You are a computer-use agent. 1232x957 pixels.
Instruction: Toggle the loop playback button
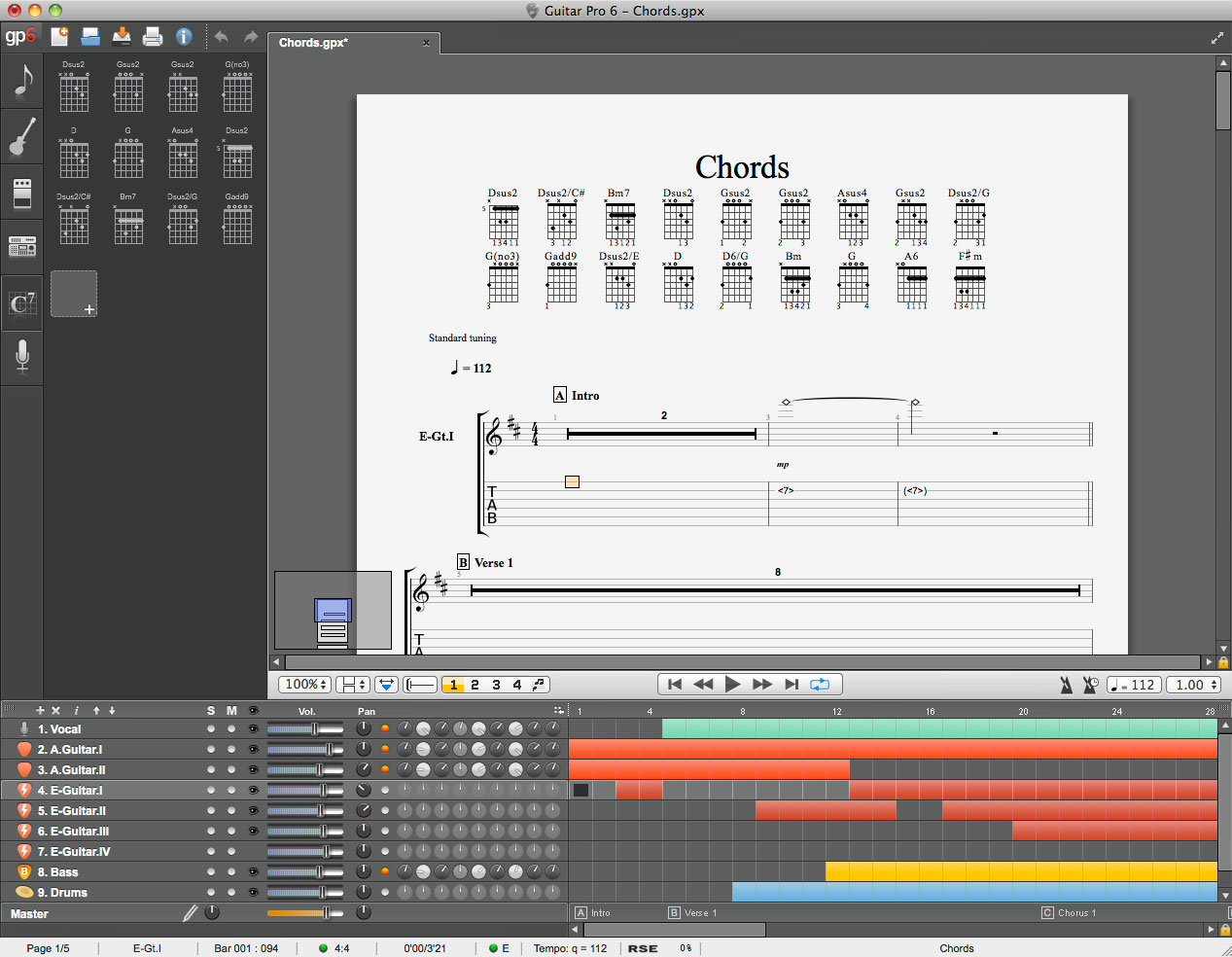(820, 685)
